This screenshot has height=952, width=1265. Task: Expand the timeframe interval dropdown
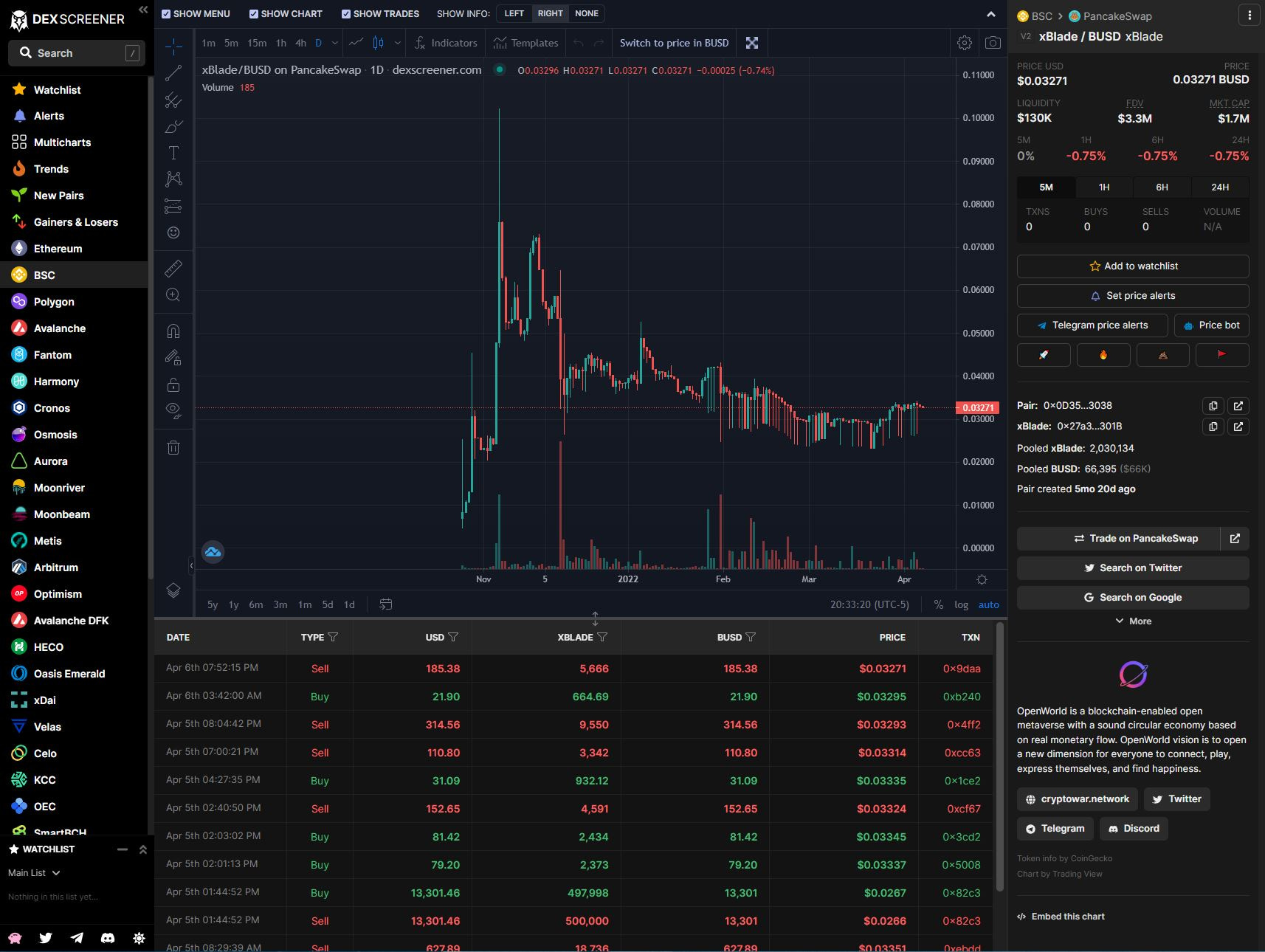click(335, 43)
